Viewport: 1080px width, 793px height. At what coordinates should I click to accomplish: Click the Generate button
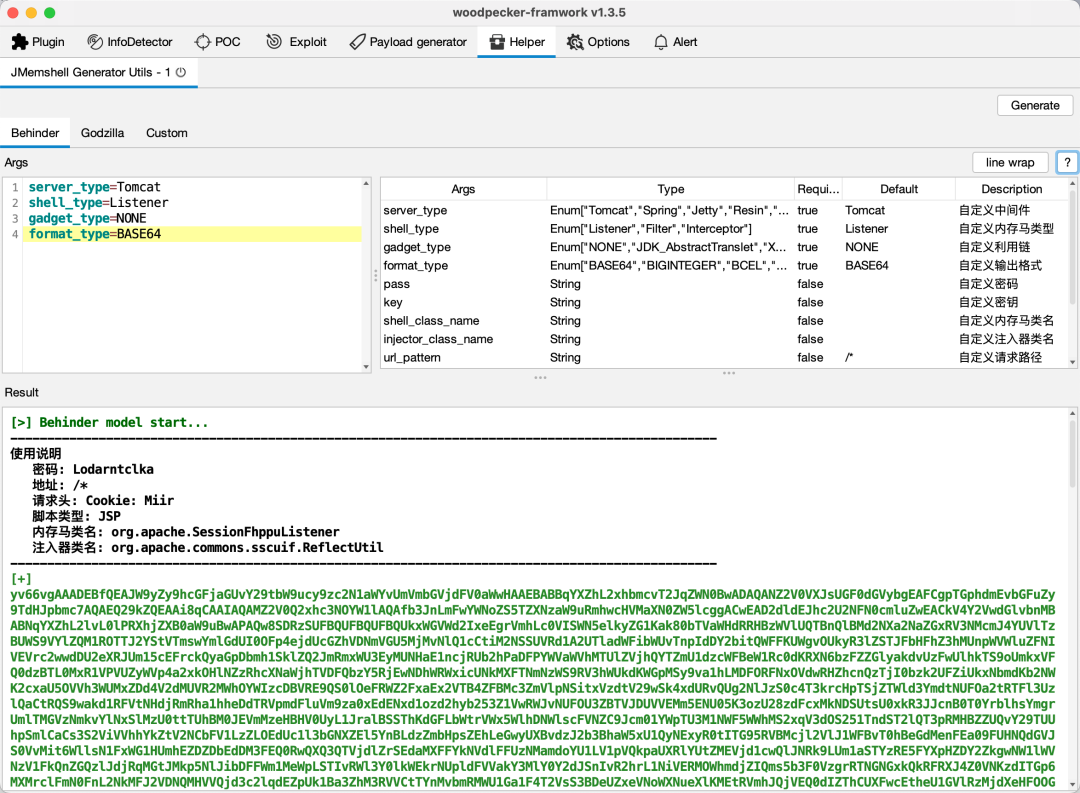1035,105
